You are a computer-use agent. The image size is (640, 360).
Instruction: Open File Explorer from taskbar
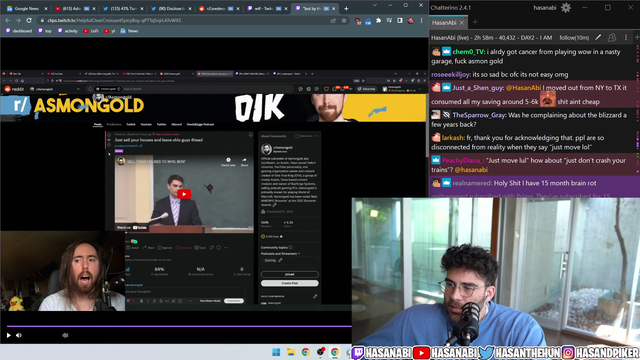291,352
